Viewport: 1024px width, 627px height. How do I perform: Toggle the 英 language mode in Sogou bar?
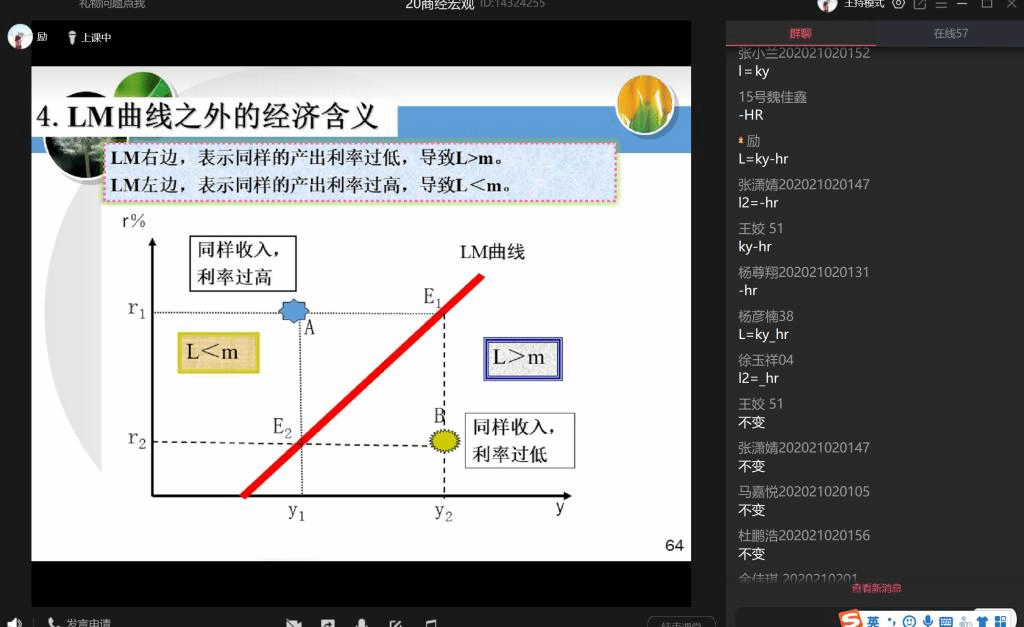tap(873, 620)
